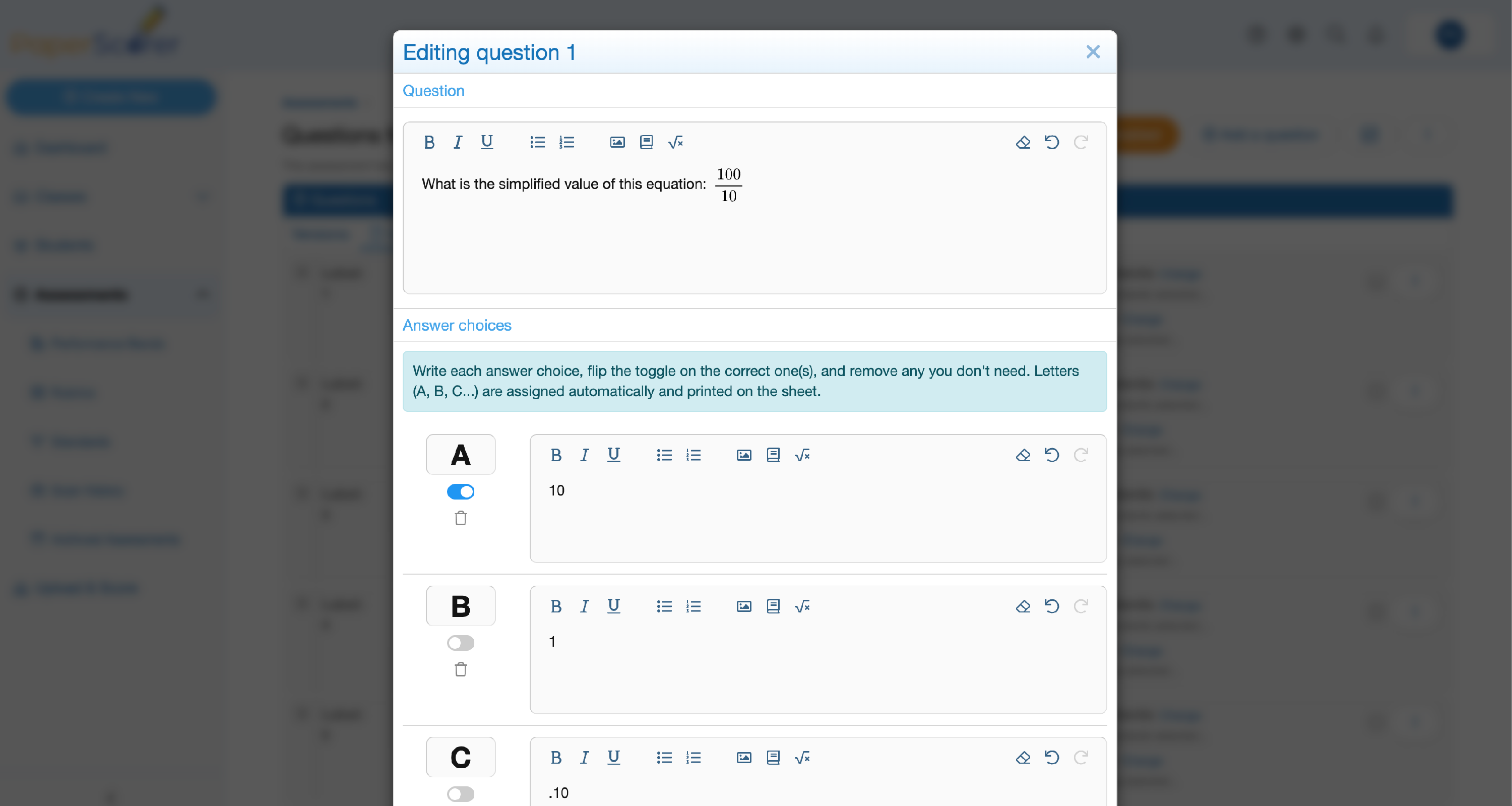
Task: Undo last change in answer A editor
Action: [1051, 455]
